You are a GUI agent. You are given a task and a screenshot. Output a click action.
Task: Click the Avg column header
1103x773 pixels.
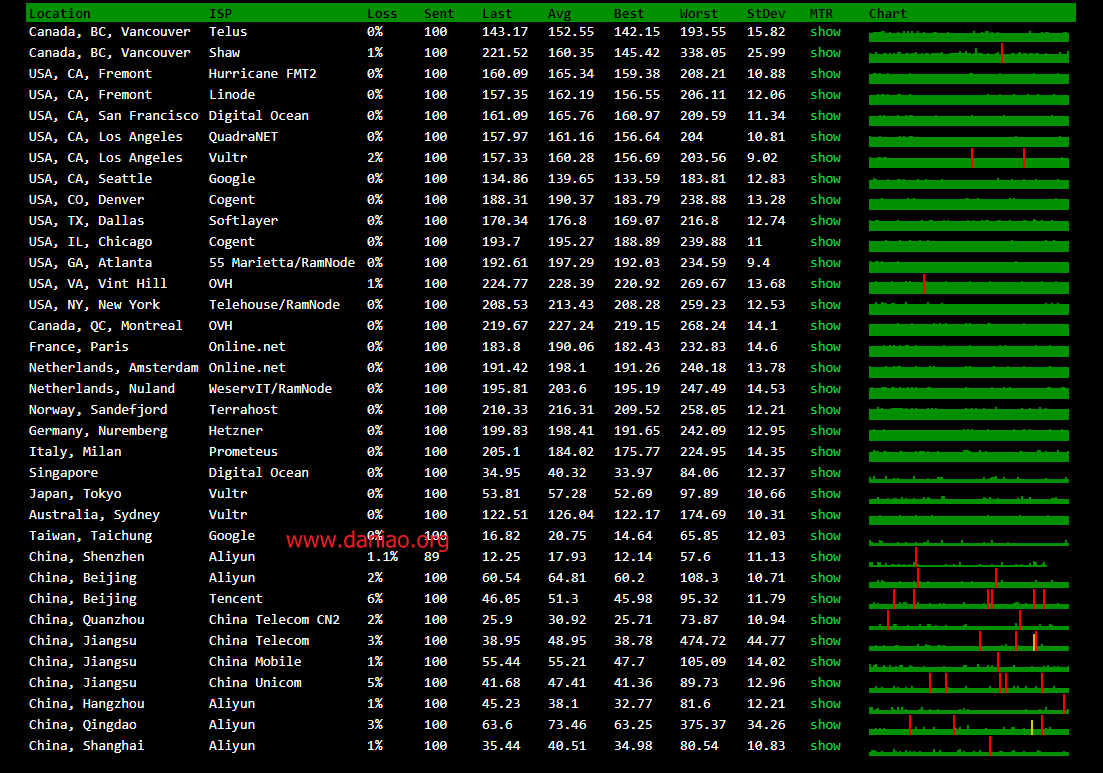click(560, 13)
